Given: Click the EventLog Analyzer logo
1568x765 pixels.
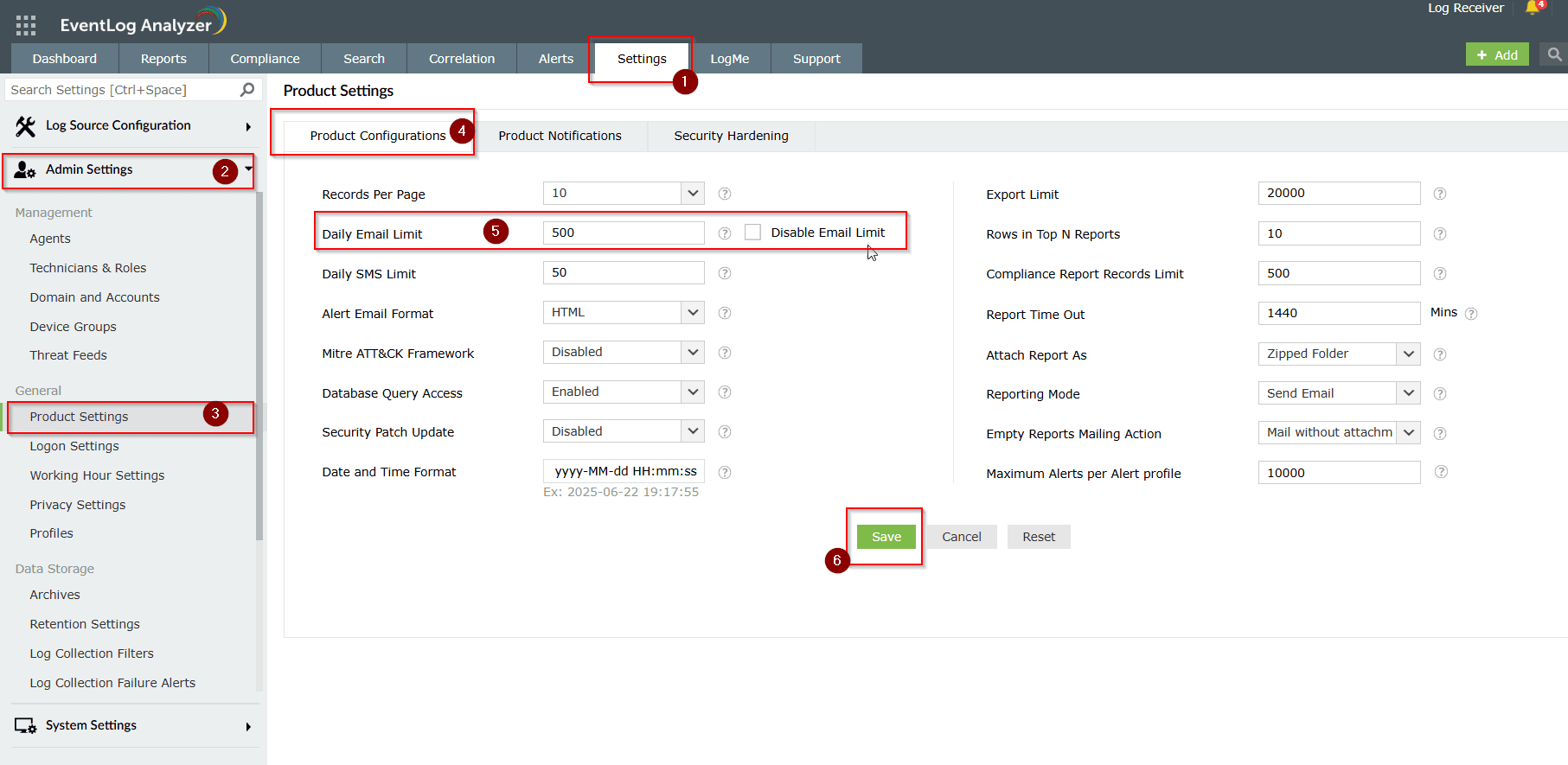Looking at the screenshot, I should 144,22.
